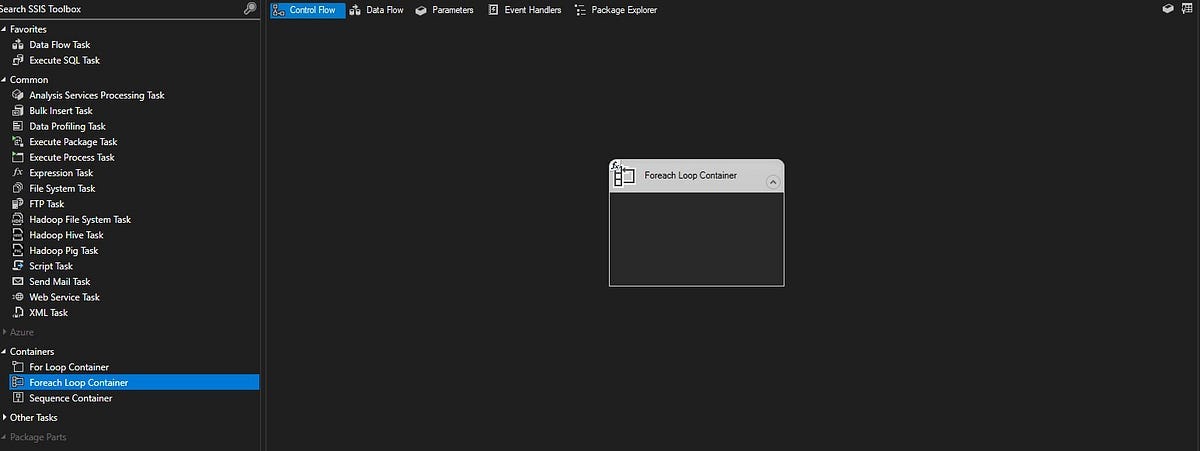Image resolution: width=1200 pixels, height=451 pixels.
Task: Click the XML Task icon
Action: click(18, 313)
